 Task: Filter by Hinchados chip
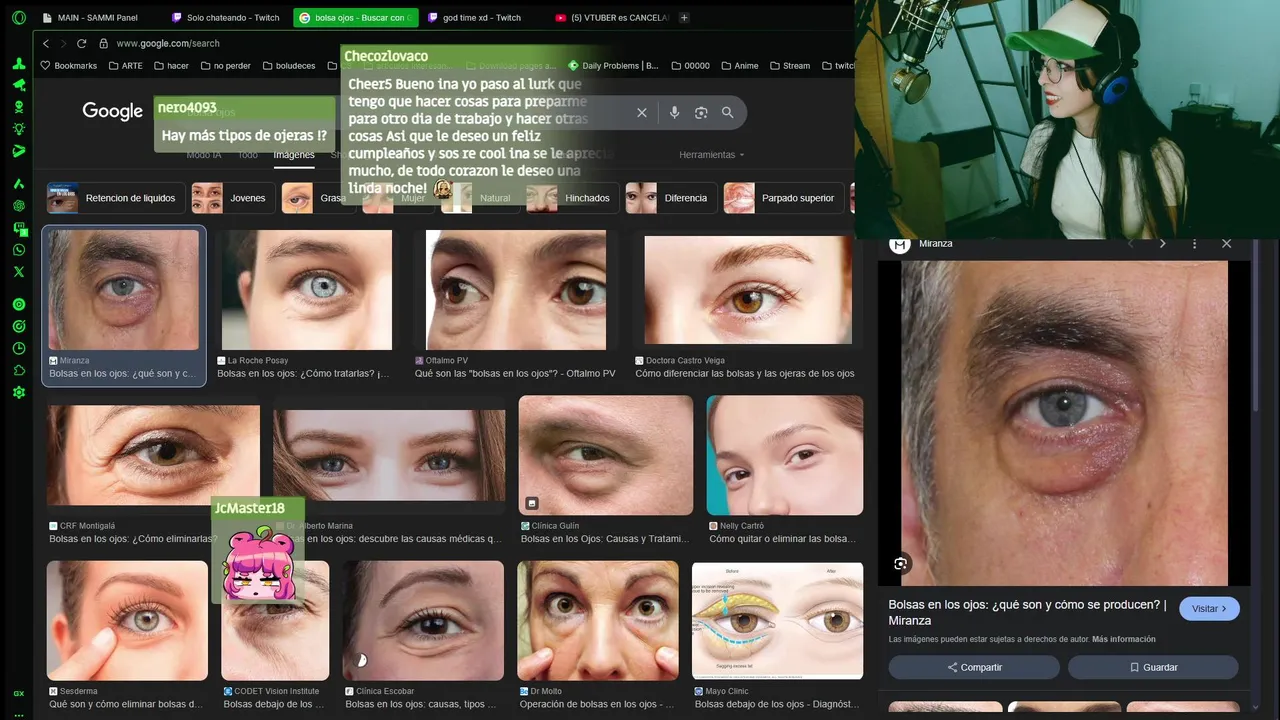[x=573, y=198]
